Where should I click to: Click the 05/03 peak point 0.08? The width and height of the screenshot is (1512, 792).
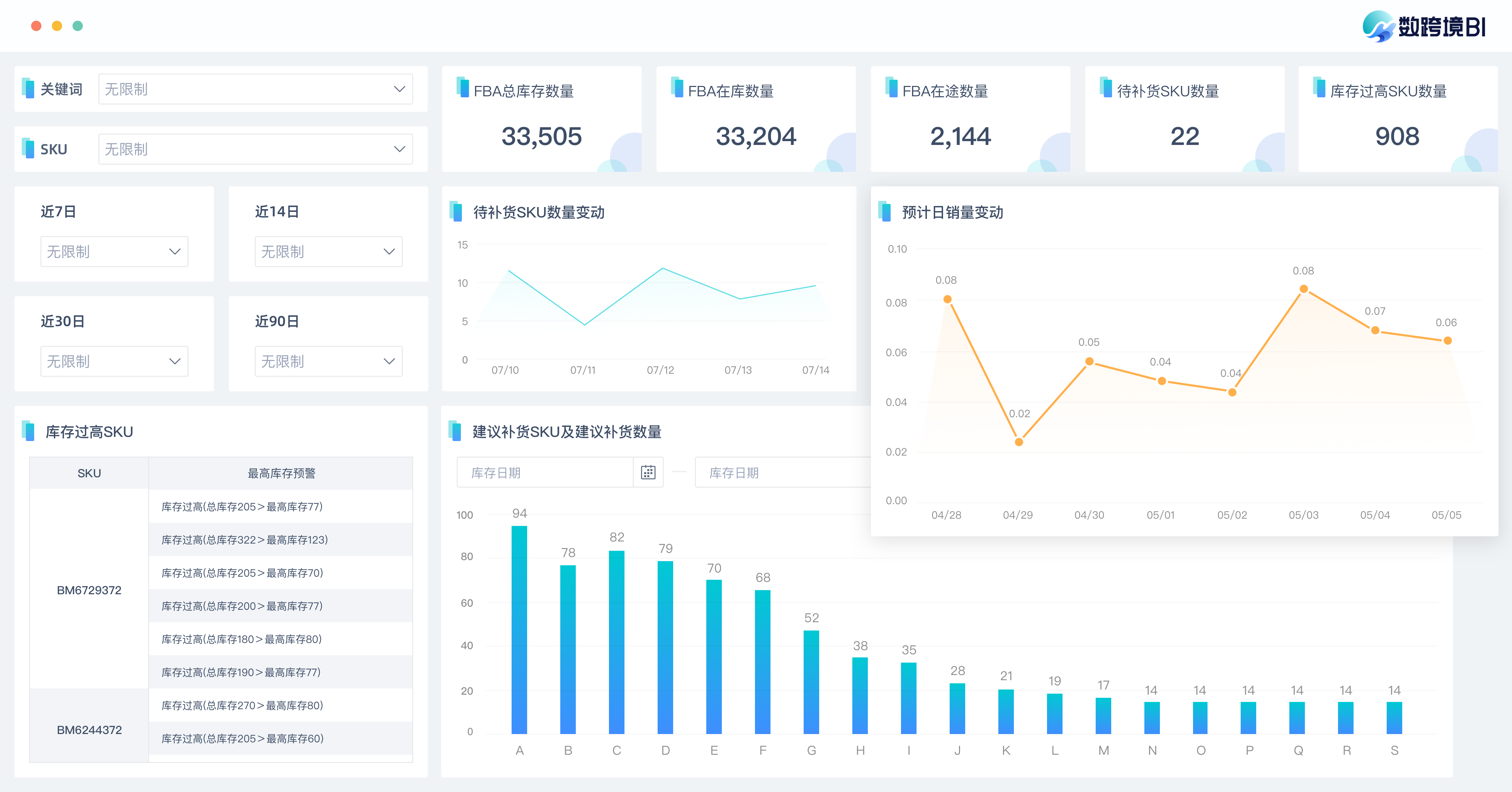[x=1303, y=289]
